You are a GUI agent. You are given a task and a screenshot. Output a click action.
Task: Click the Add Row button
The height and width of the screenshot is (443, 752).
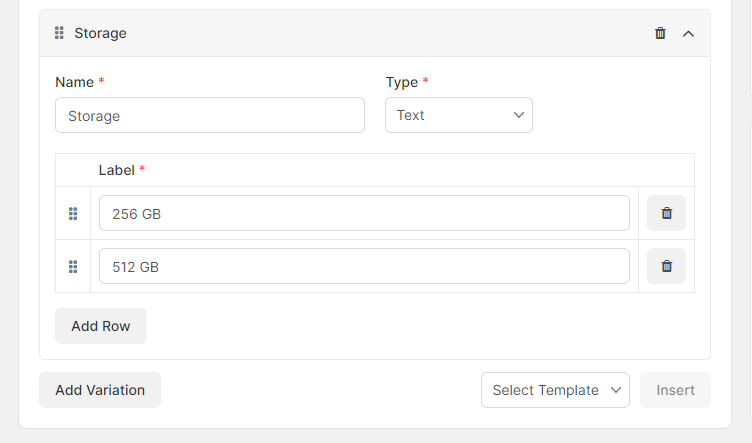(101, 326)
